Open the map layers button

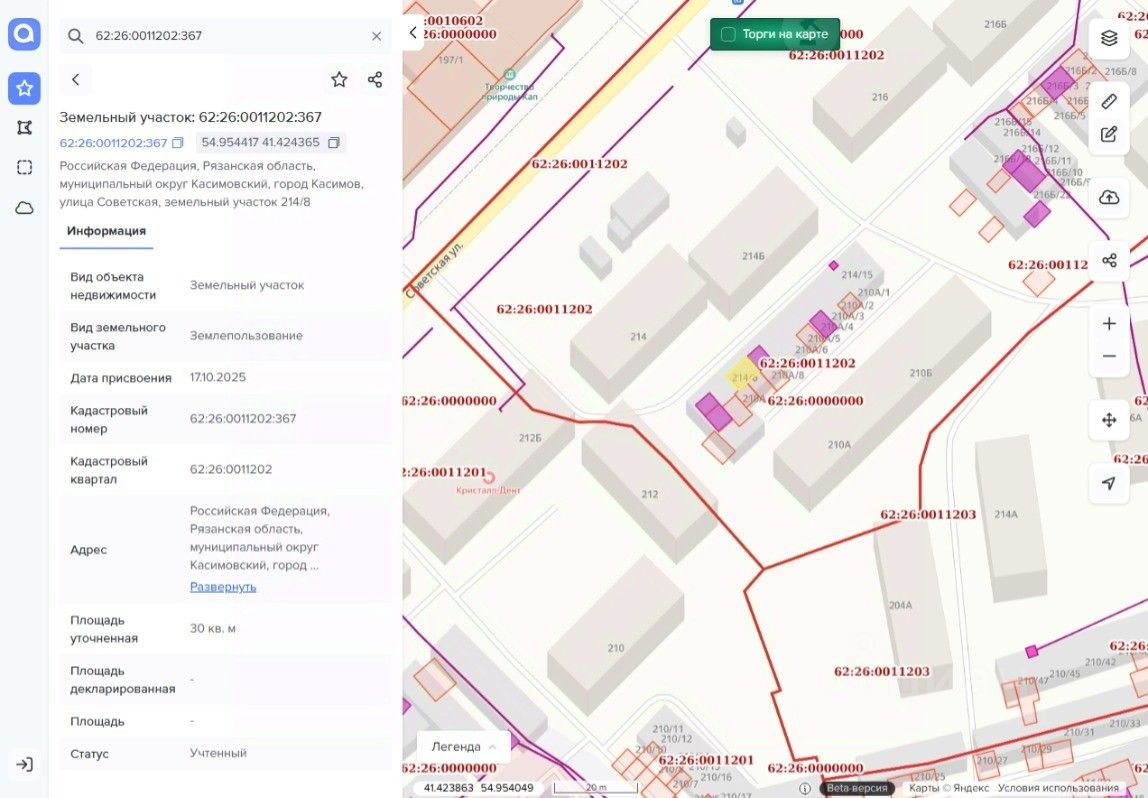point(1108,38)
